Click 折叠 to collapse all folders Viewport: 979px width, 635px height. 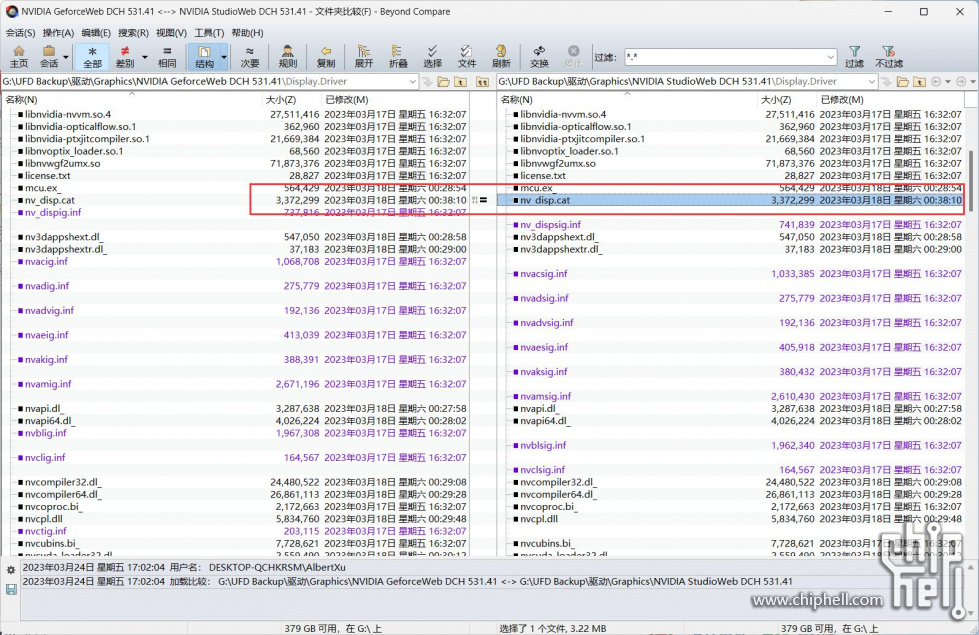[x=398, y=57]
